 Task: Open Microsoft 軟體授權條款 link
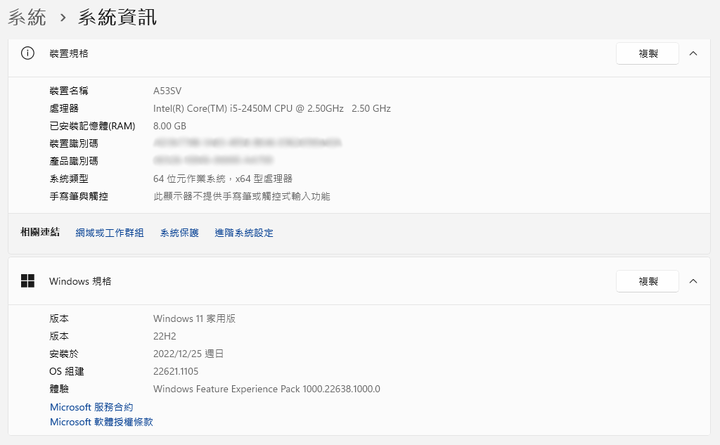(101, 422)
